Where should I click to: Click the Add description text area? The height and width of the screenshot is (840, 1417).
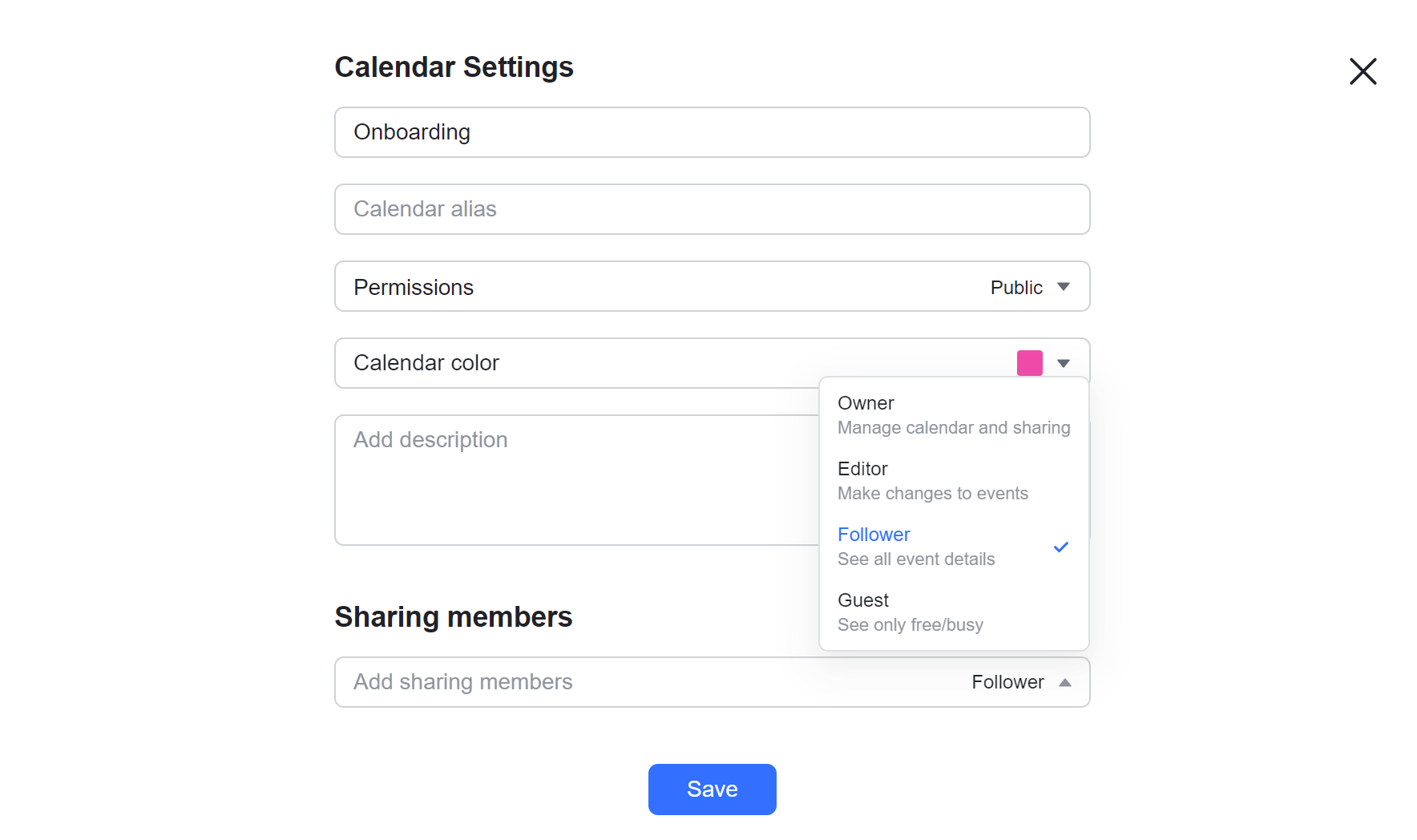coord(561,479)
